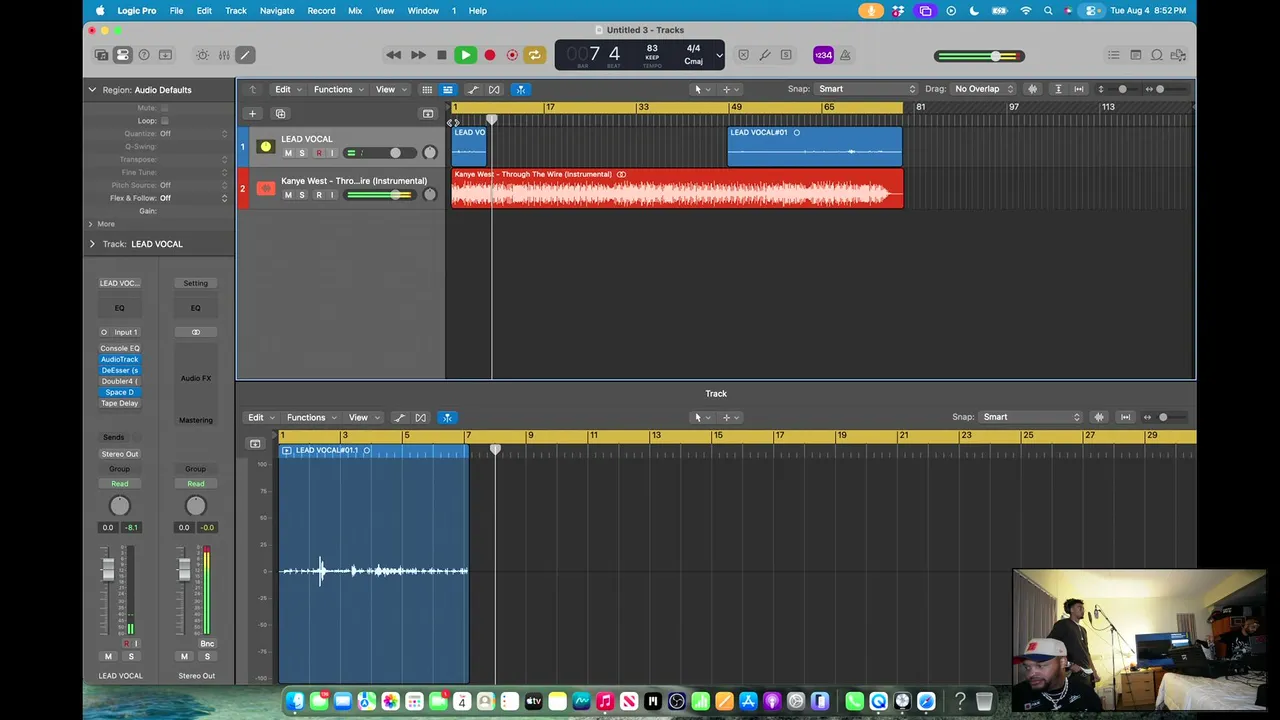The height and width of the screenshot is (720, 1280).
Task: Toggle the Metronome click
Action: tap(845, 55)
